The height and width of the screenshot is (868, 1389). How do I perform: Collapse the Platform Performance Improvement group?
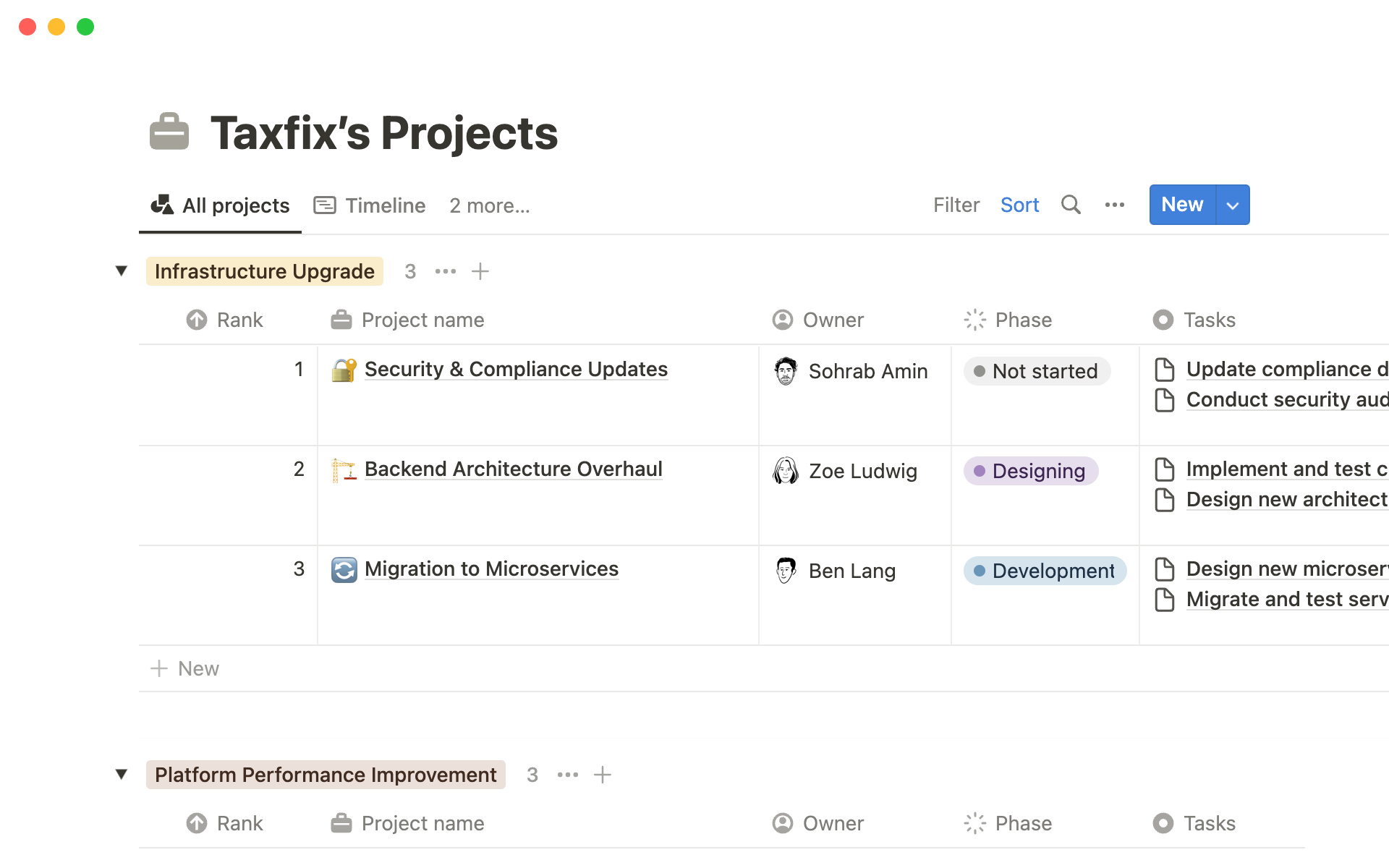click(x=120, y=773)
